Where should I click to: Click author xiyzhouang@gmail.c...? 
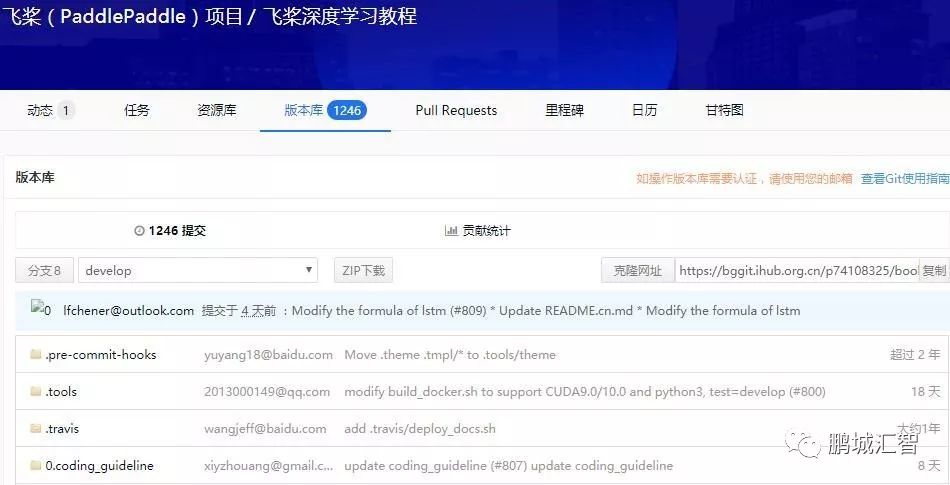[x=268, y=466]
